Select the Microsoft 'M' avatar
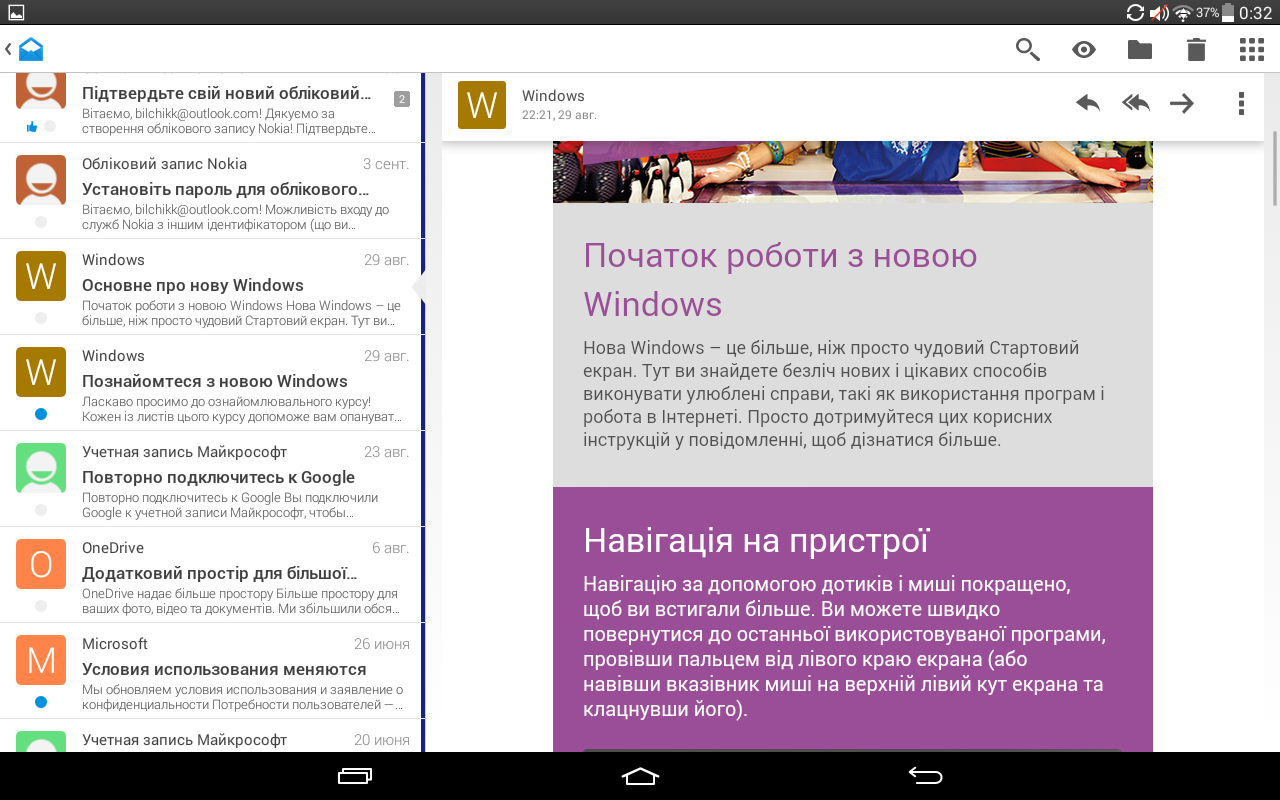Viewport: 1280px width, 800px height. tap(41, 660)
